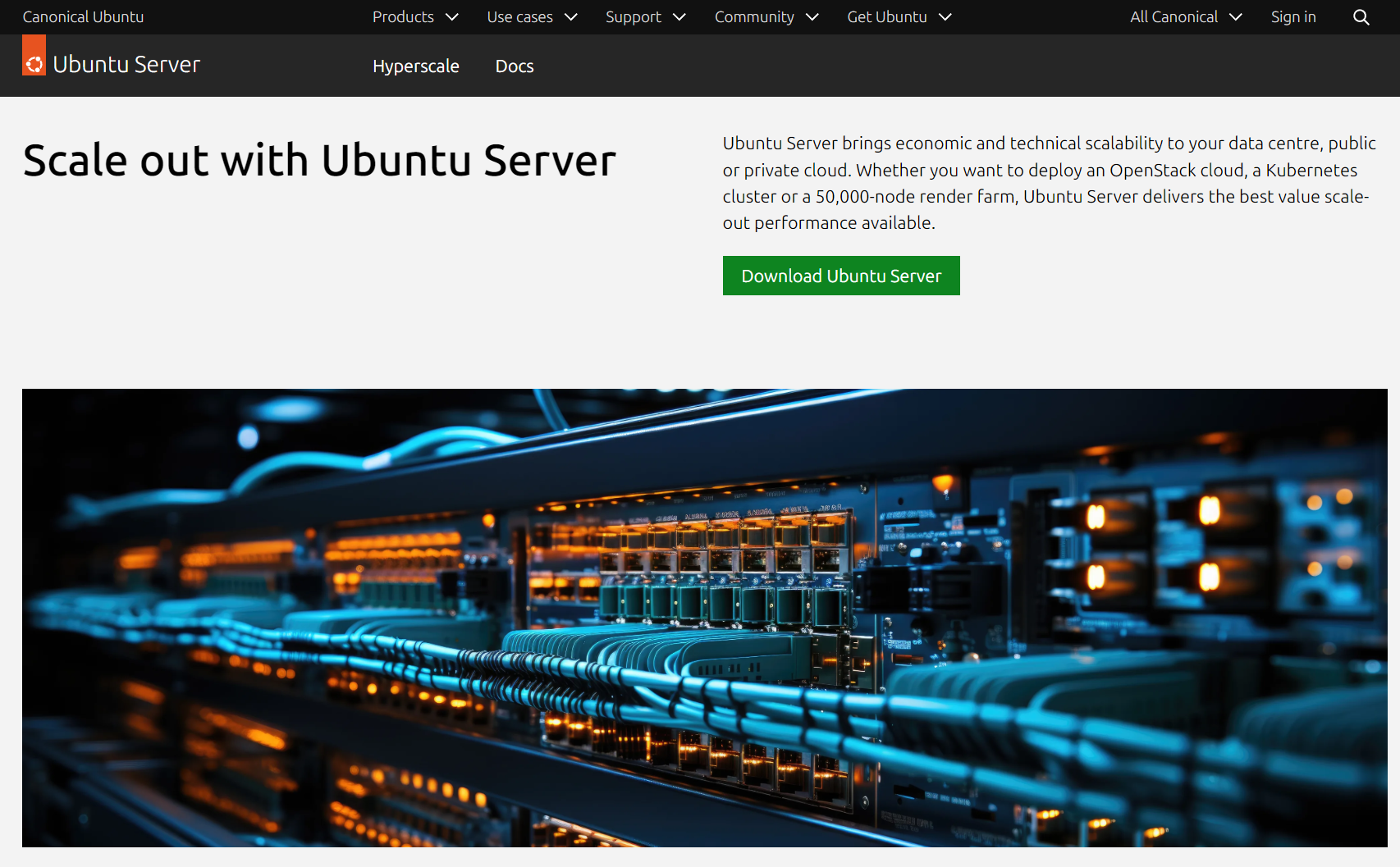This screenshot has width=1400, height=867.
Task: Open the Docs page
Action: point(515,66)
